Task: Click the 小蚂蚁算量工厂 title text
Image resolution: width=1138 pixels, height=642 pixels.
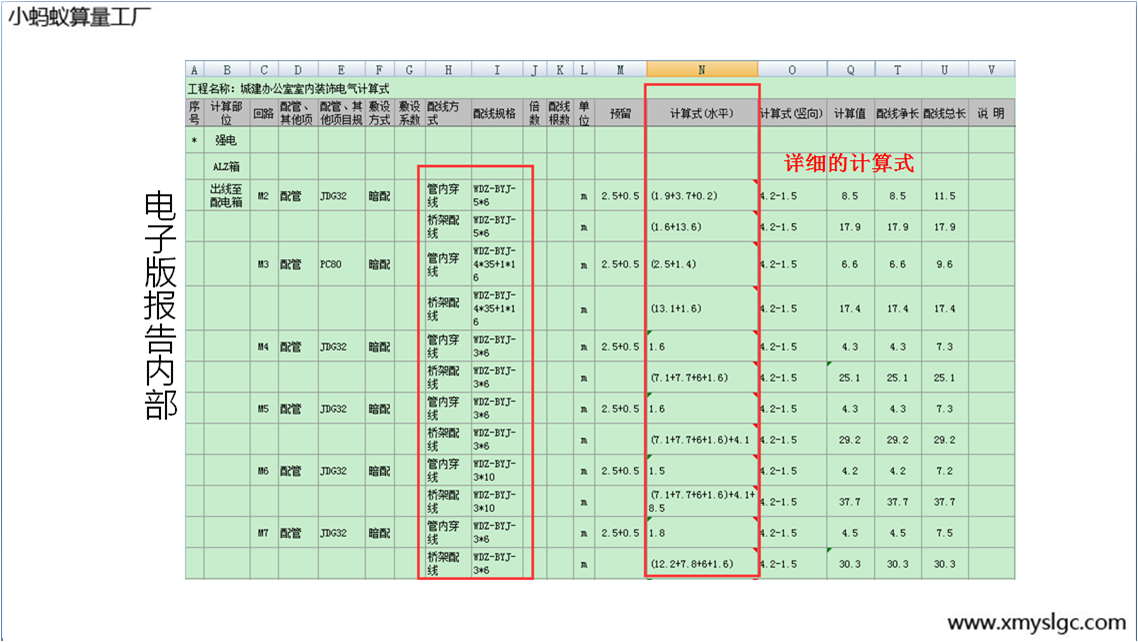Action: pos(80,18)
